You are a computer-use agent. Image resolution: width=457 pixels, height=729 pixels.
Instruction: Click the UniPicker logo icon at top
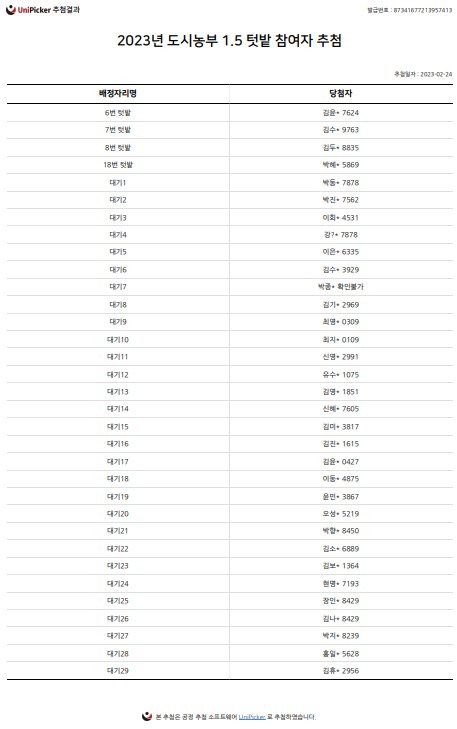[x=11, y=10]
